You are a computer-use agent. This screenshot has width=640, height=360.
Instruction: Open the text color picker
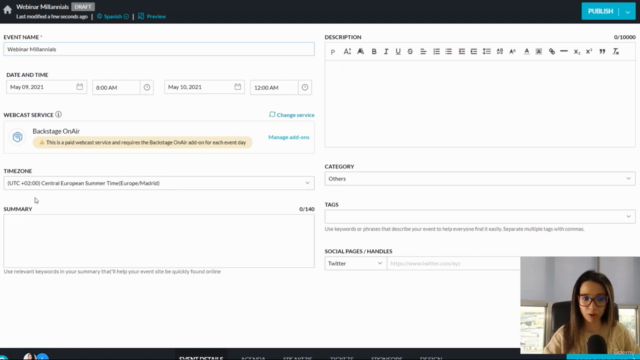coord(527,51)
